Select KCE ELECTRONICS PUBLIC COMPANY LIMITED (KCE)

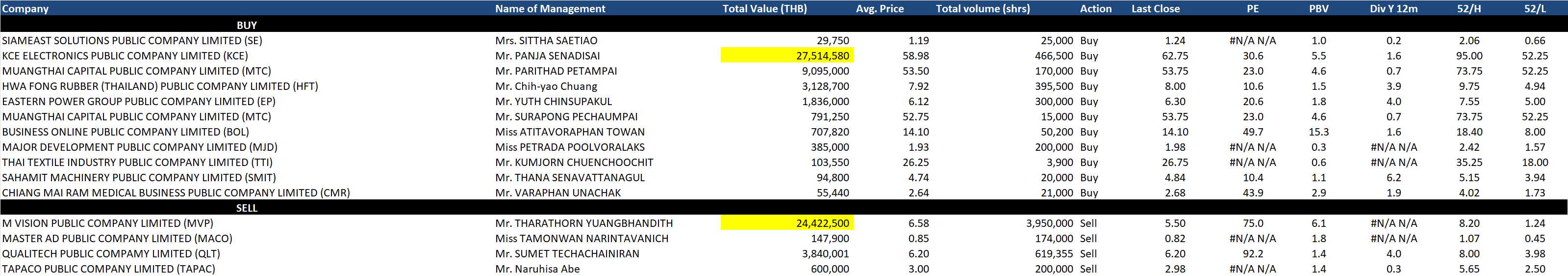[125, 55]
